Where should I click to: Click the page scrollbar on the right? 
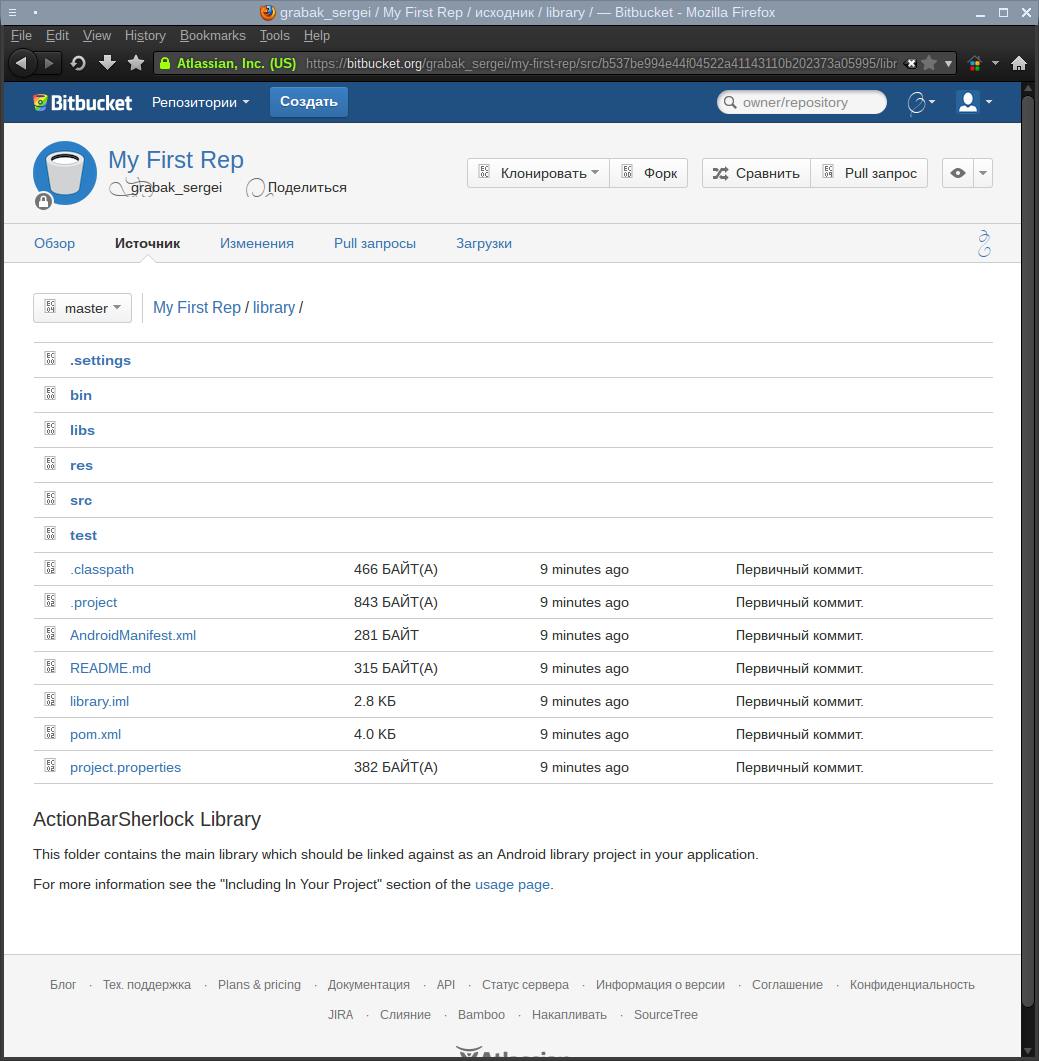pos(1031,500)
